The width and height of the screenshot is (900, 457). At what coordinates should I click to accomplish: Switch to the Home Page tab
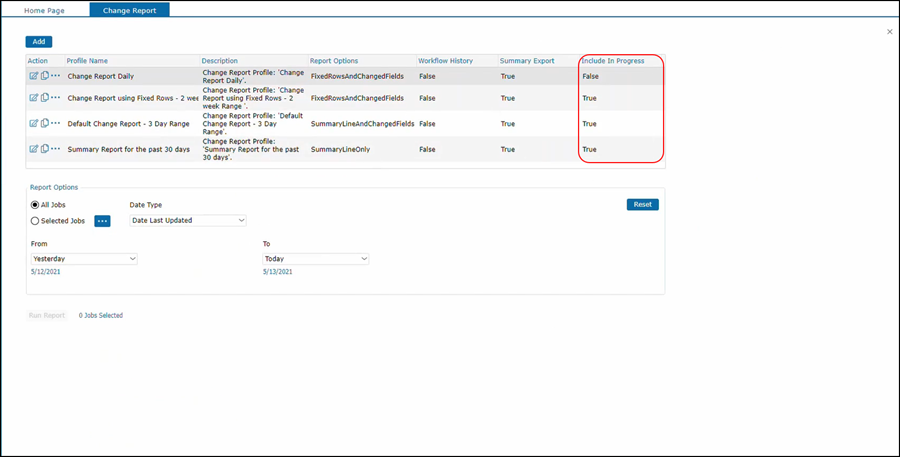tap(45, 10)
